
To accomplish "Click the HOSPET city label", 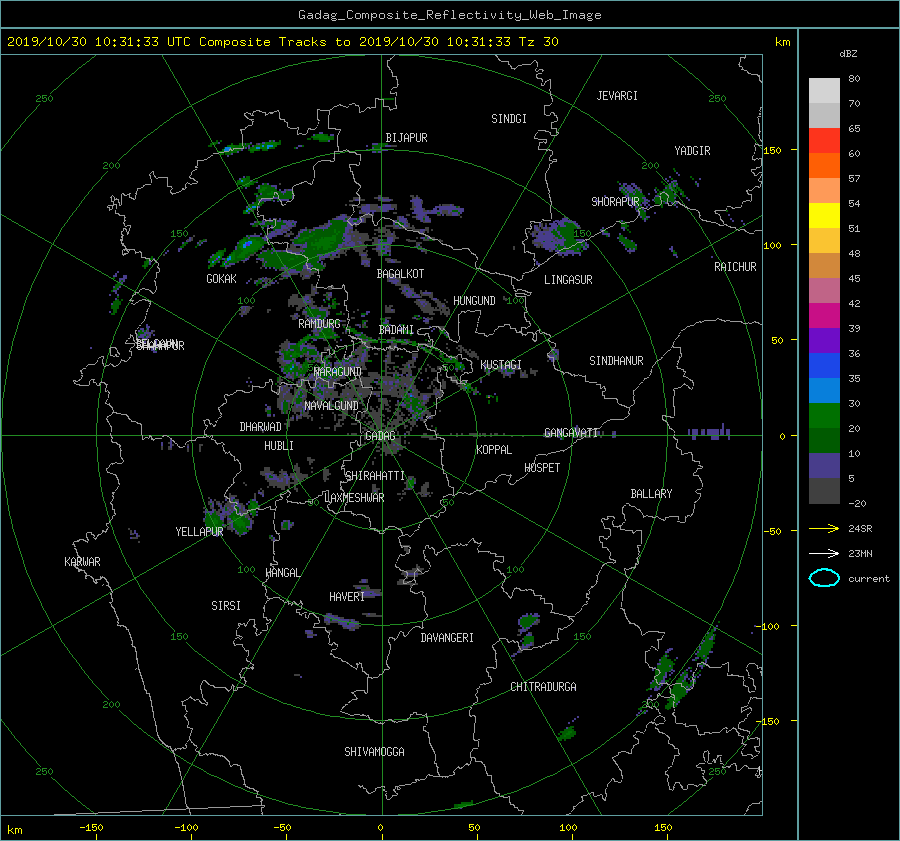I will tap(542, 468).
